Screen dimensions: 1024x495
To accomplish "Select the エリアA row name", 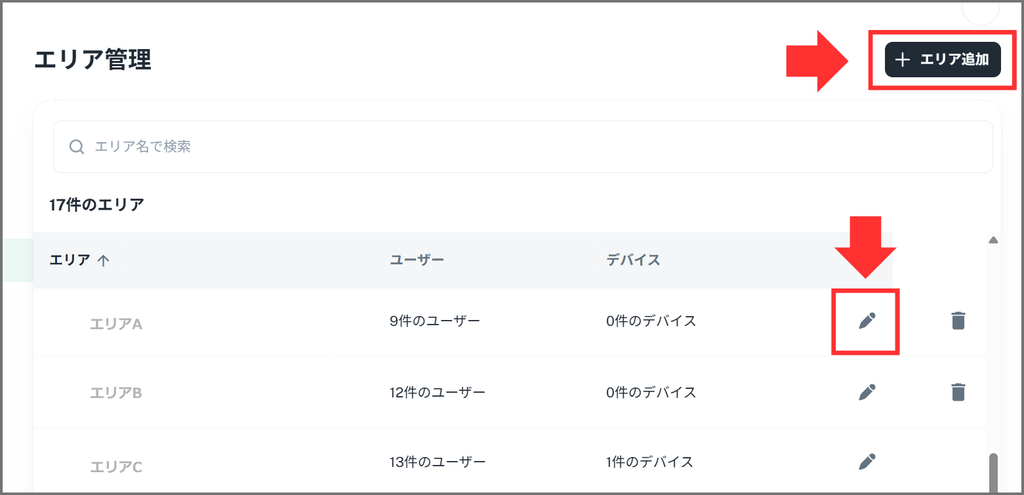I will (x=116, y=323).
